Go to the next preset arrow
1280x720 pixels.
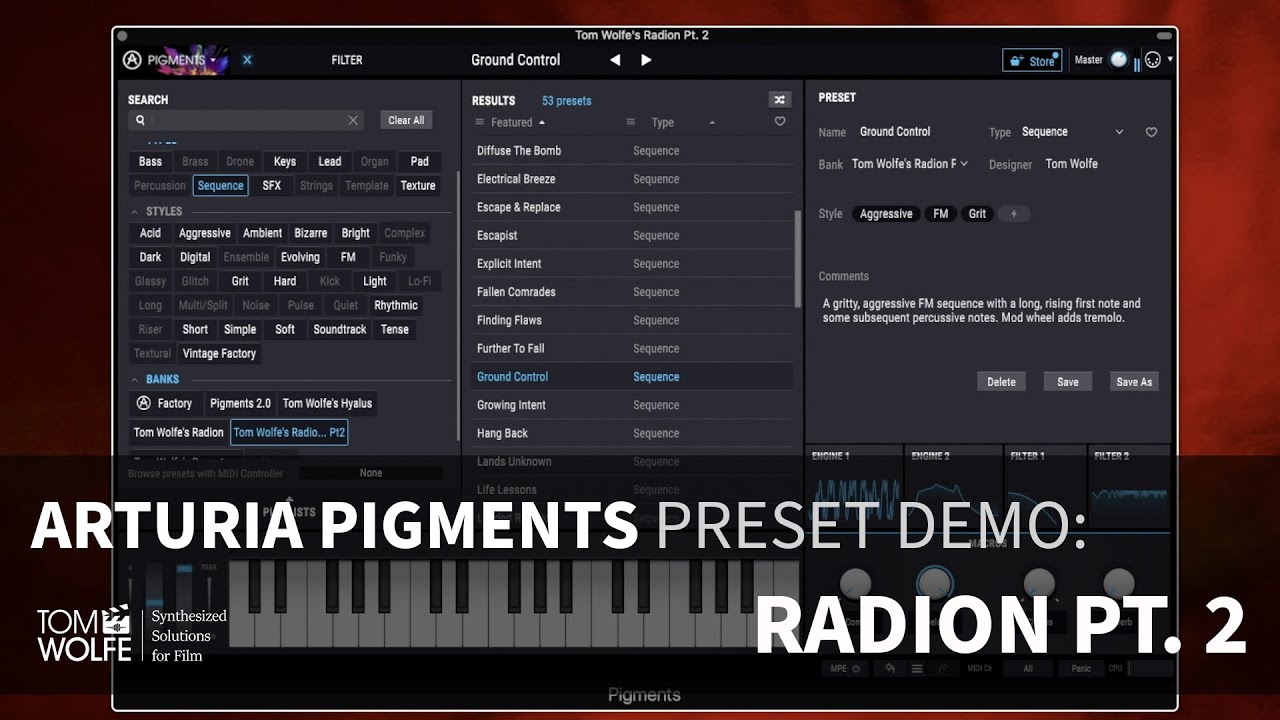click(x=646, y=60)
